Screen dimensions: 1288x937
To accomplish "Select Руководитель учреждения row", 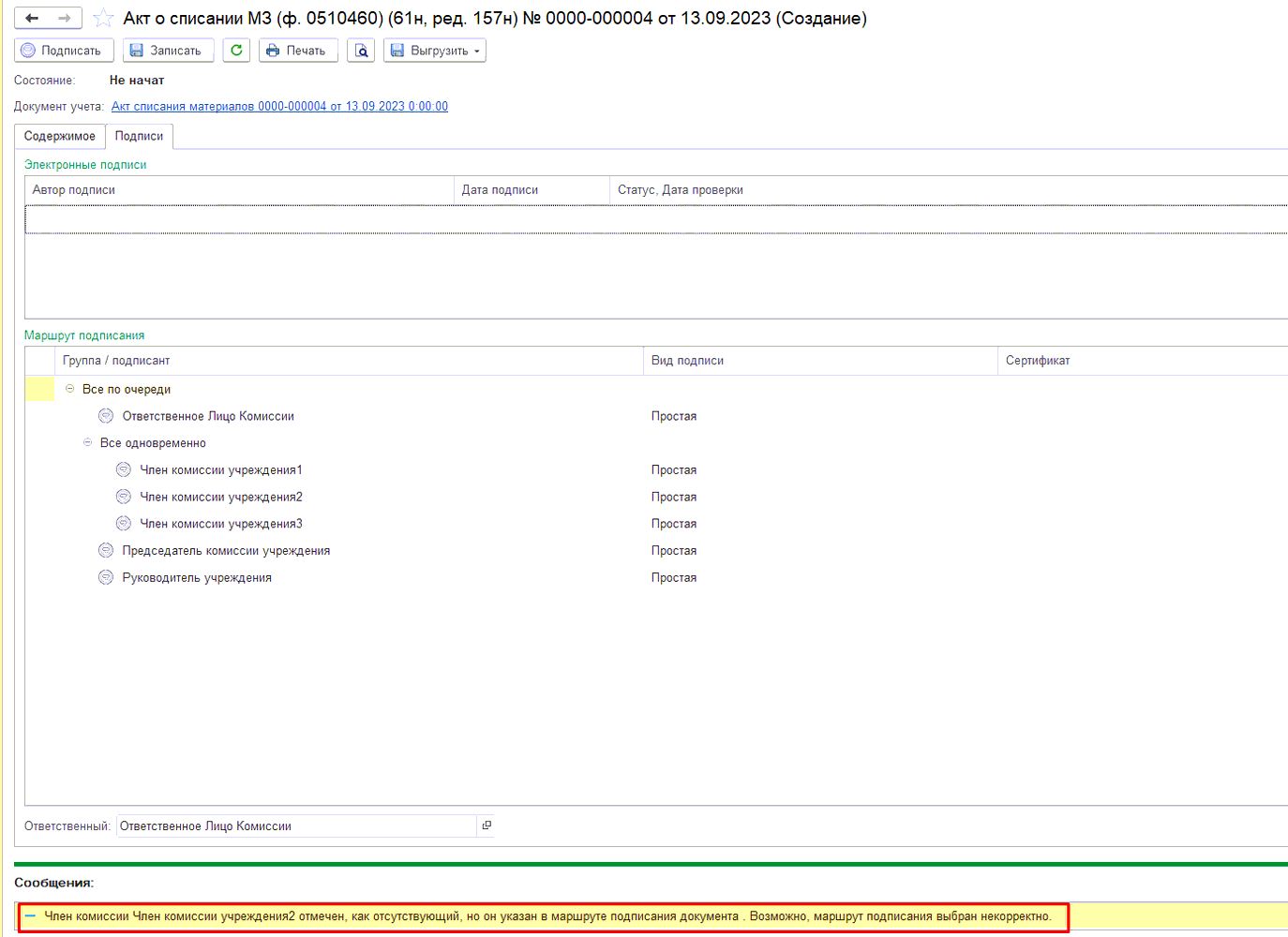I will coord(656,578).
